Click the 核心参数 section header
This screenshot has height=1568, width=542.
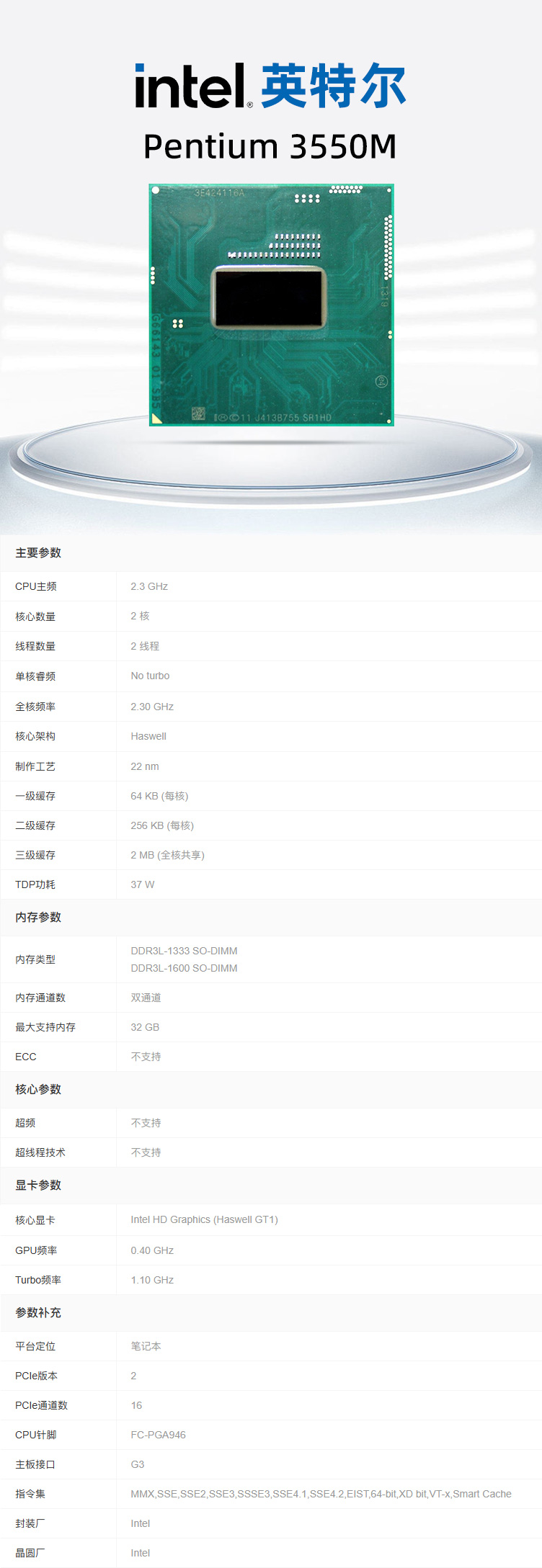pyautogui.click(x=38, y=1089)
